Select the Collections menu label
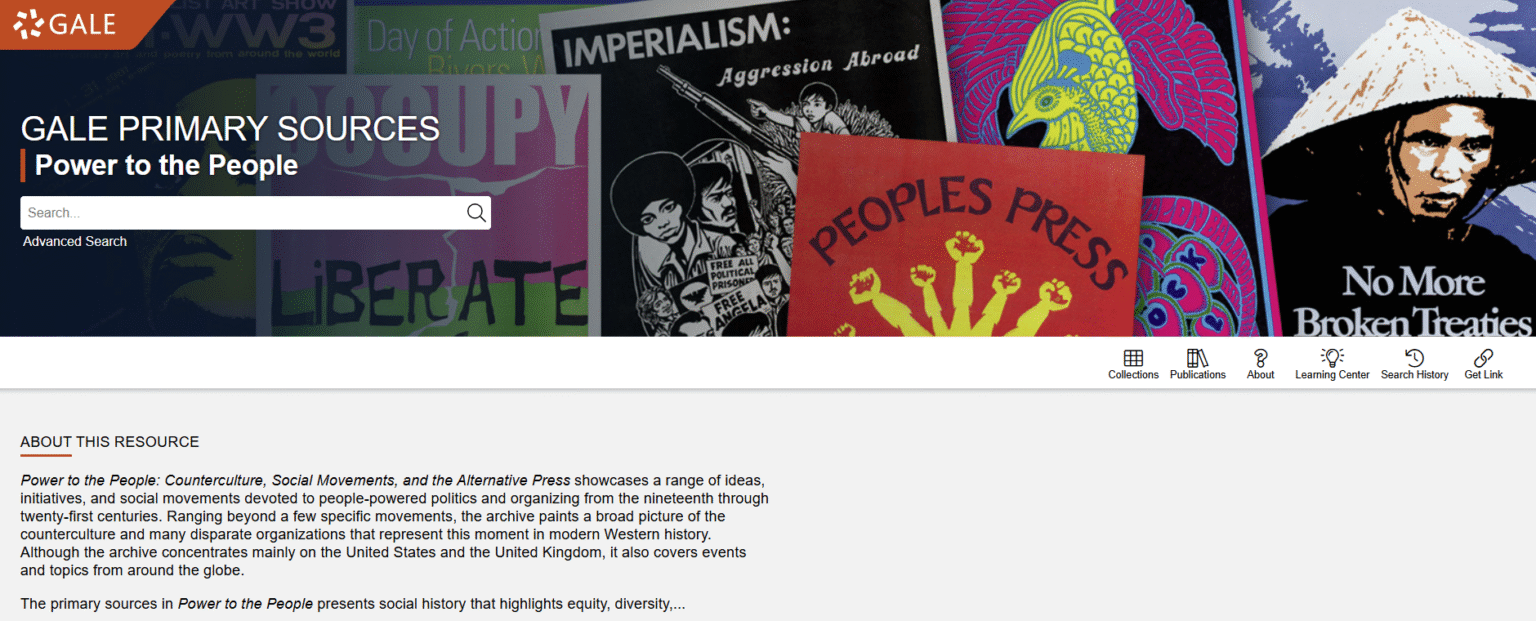Image resolution: width=1536 pixels, height=621 pixels. [1133, 375]
